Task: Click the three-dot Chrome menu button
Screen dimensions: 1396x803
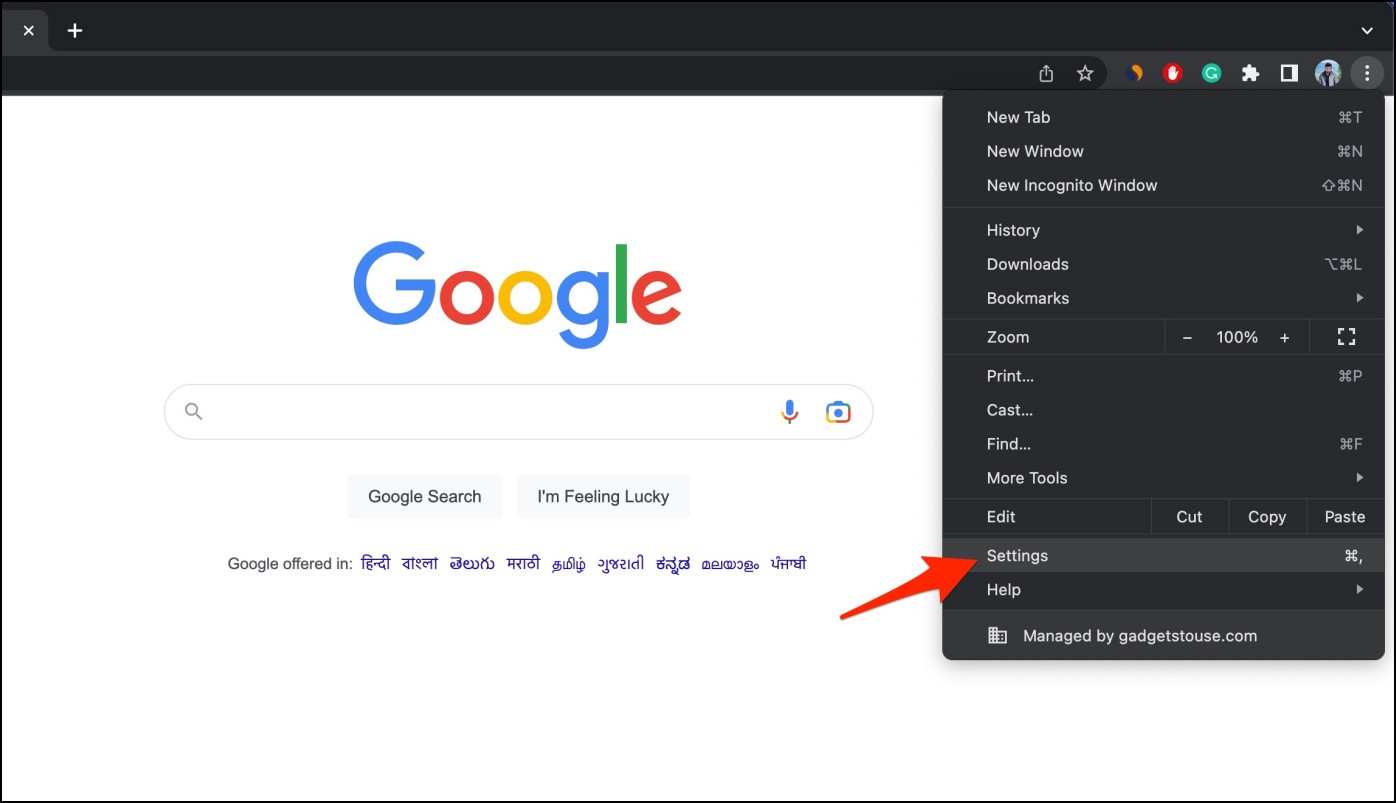Action: click(x=1367, y=73)
